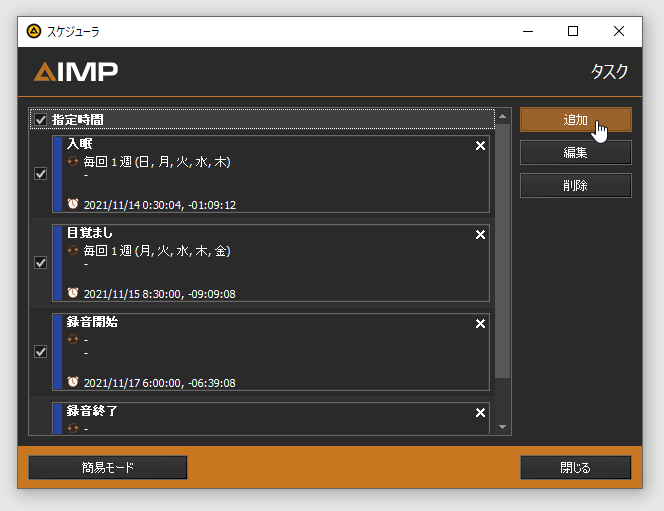
Task: Click the AIMP logo in header
Action: click(x=76, y=72)
